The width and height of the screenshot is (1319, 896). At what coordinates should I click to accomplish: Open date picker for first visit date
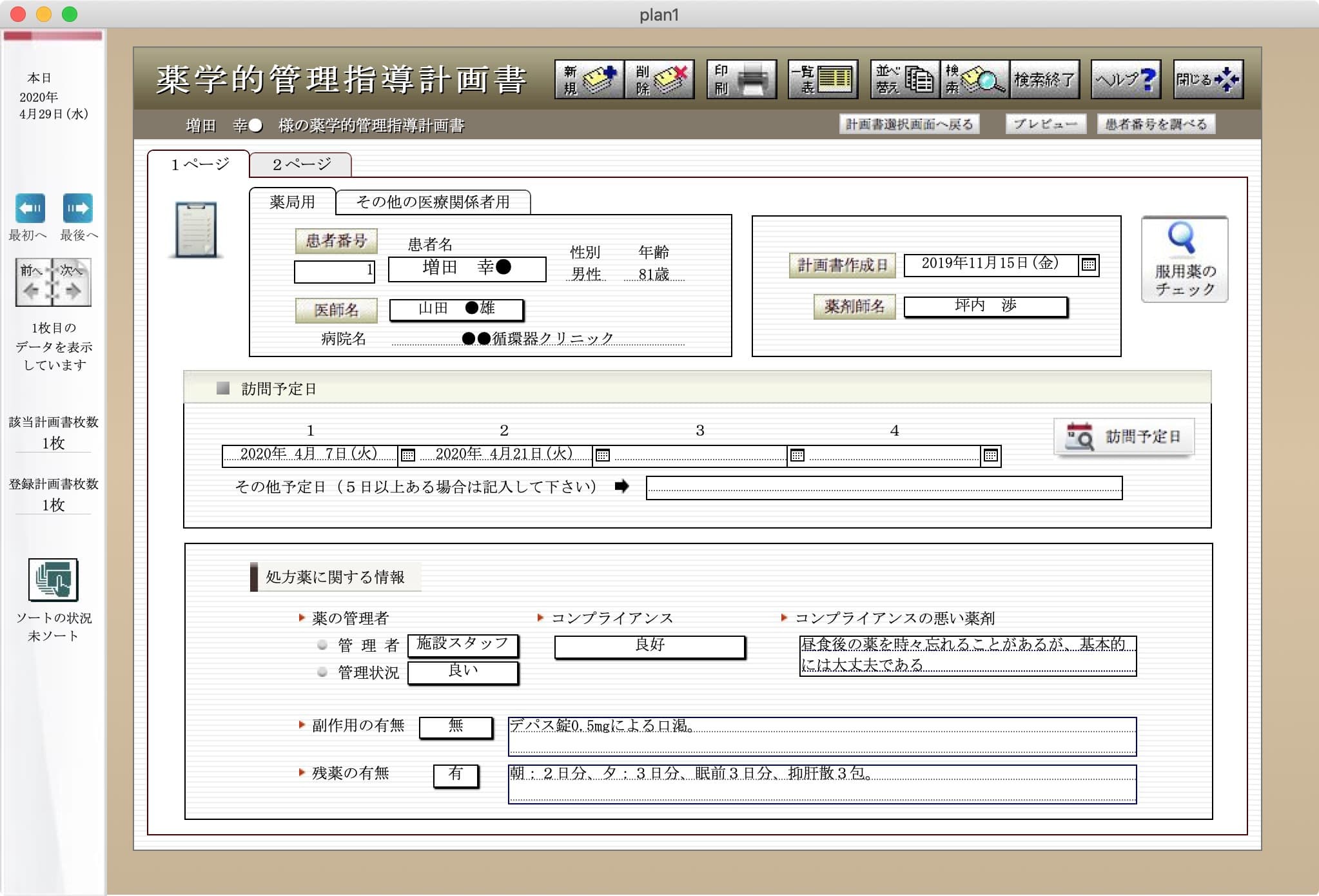point(408,455)
